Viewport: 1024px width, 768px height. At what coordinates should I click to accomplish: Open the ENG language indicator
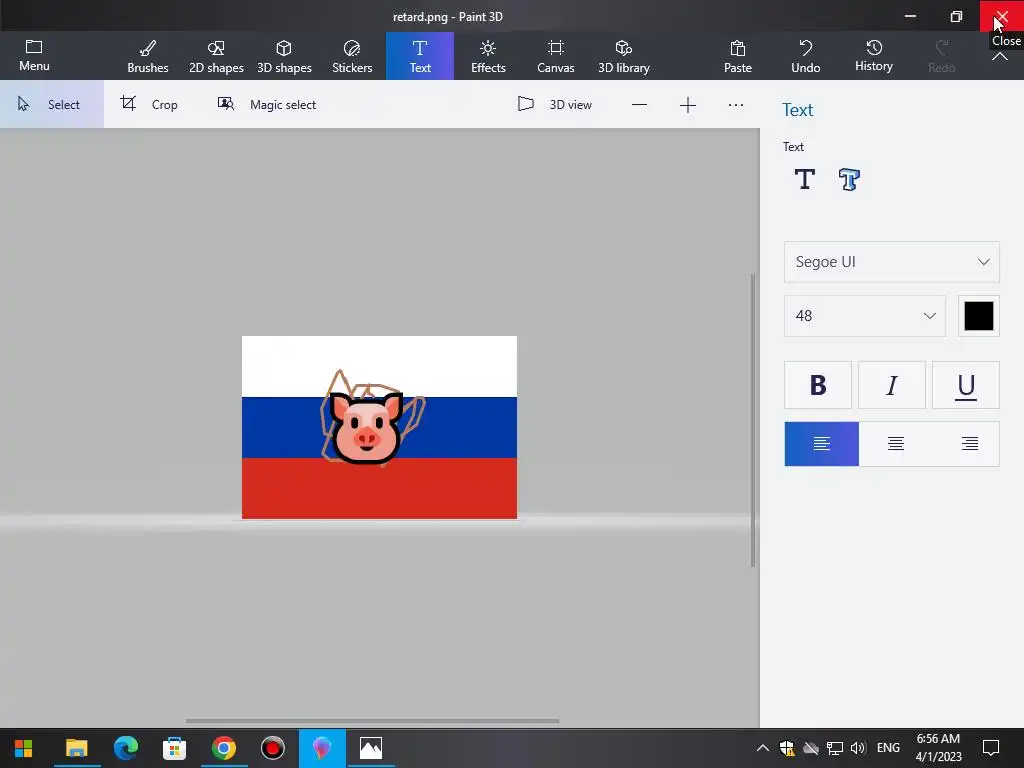pos(888,748)
